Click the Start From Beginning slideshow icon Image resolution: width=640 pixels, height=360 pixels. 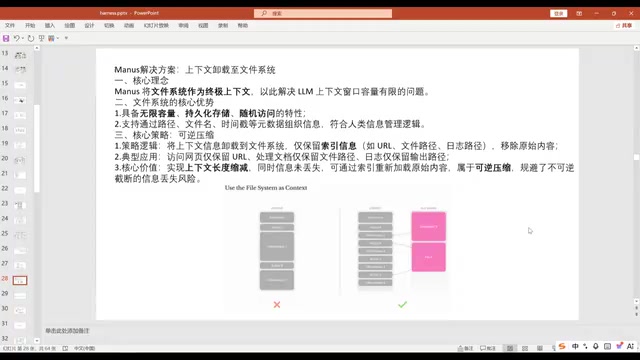[x=41, y=38]
